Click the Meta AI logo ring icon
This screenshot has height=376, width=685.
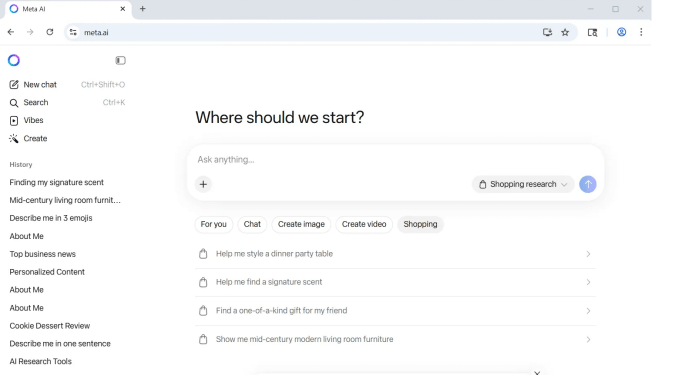point(14,60)
